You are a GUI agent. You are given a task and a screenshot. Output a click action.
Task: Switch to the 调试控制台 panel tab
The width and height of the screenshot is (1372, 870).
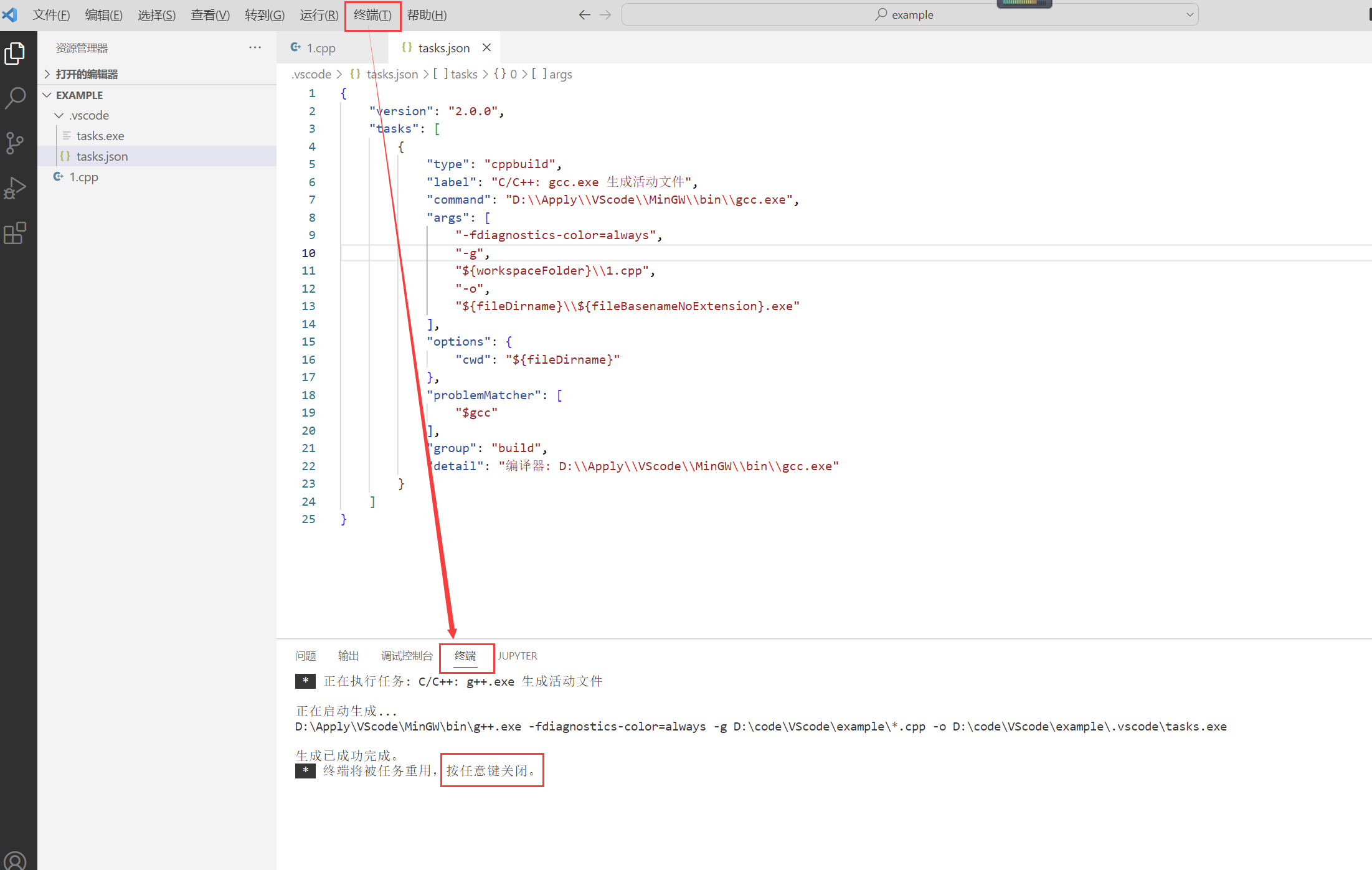(x=407, y=656)
